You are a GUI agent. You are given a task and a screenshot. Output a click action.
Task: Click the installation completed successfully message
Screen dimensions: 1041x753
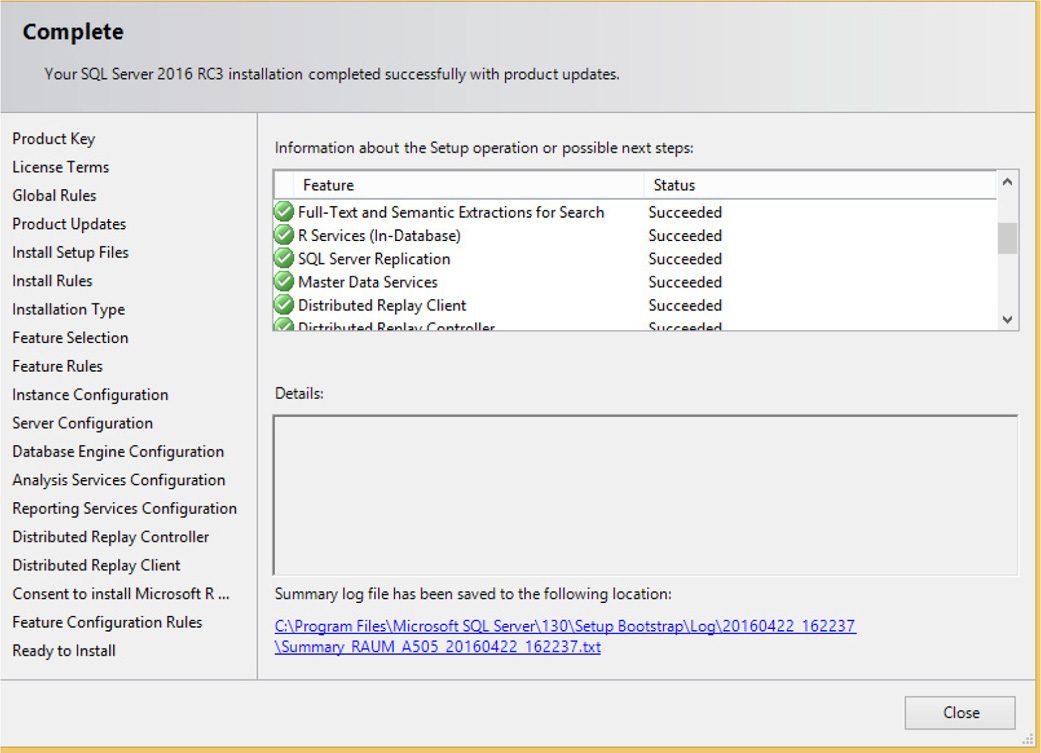click(332, 74)
